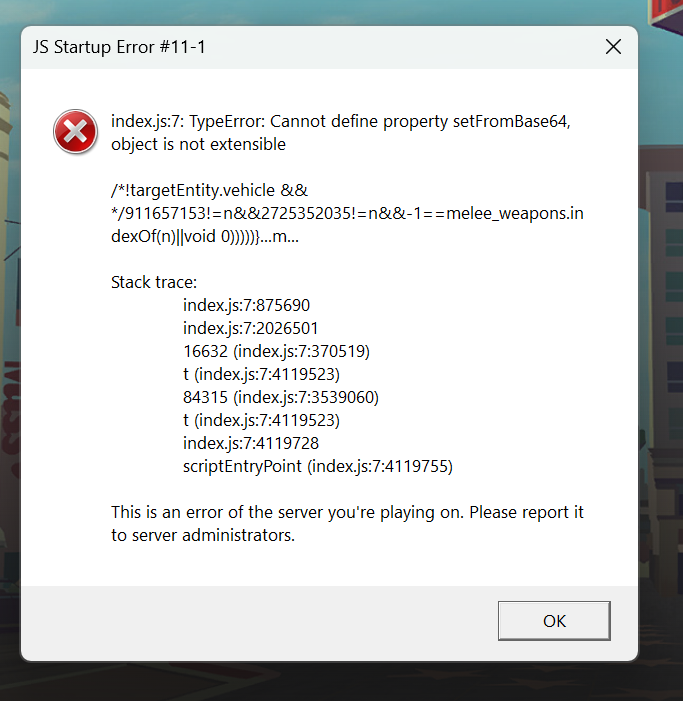Select stack entry 'index.js:7:4119728'
This screenshot has width=683, height=701.
[x=258, y=443]
